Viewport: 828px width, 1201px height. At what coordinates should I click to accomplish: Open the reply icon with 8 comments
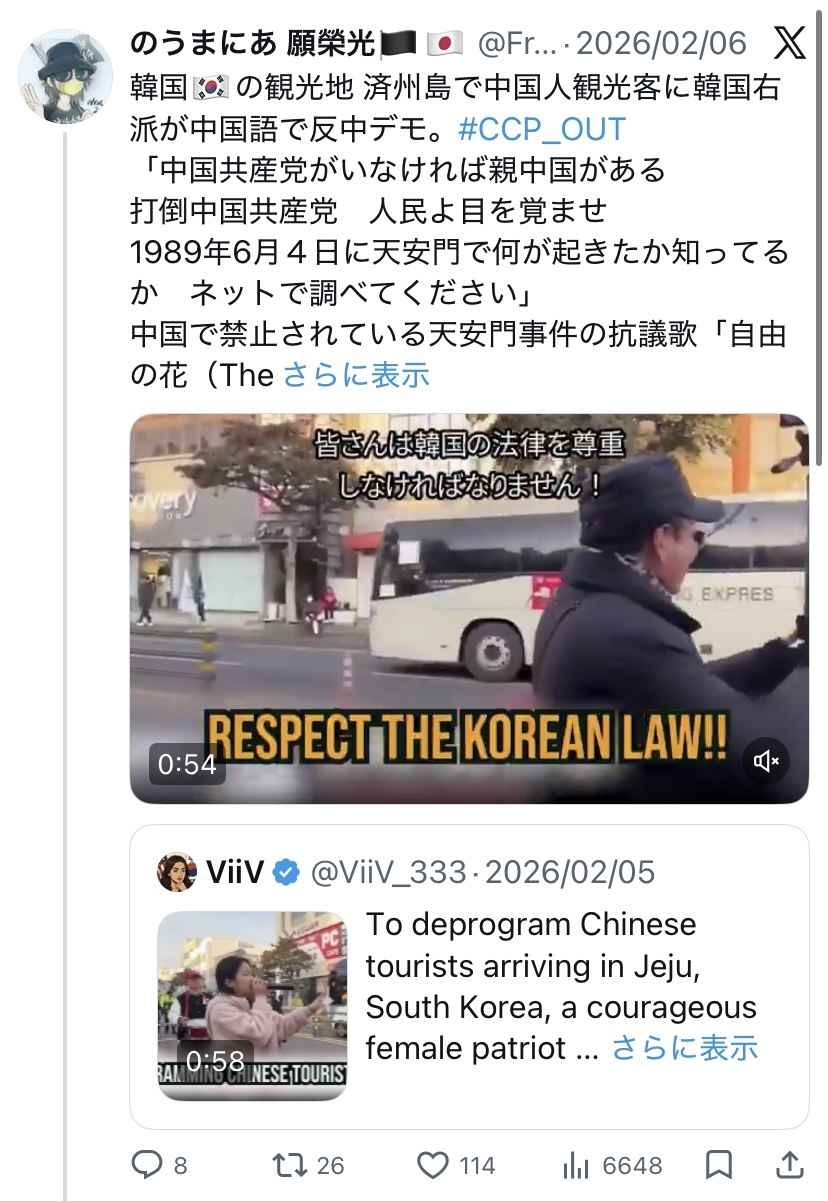point(147,1165)
